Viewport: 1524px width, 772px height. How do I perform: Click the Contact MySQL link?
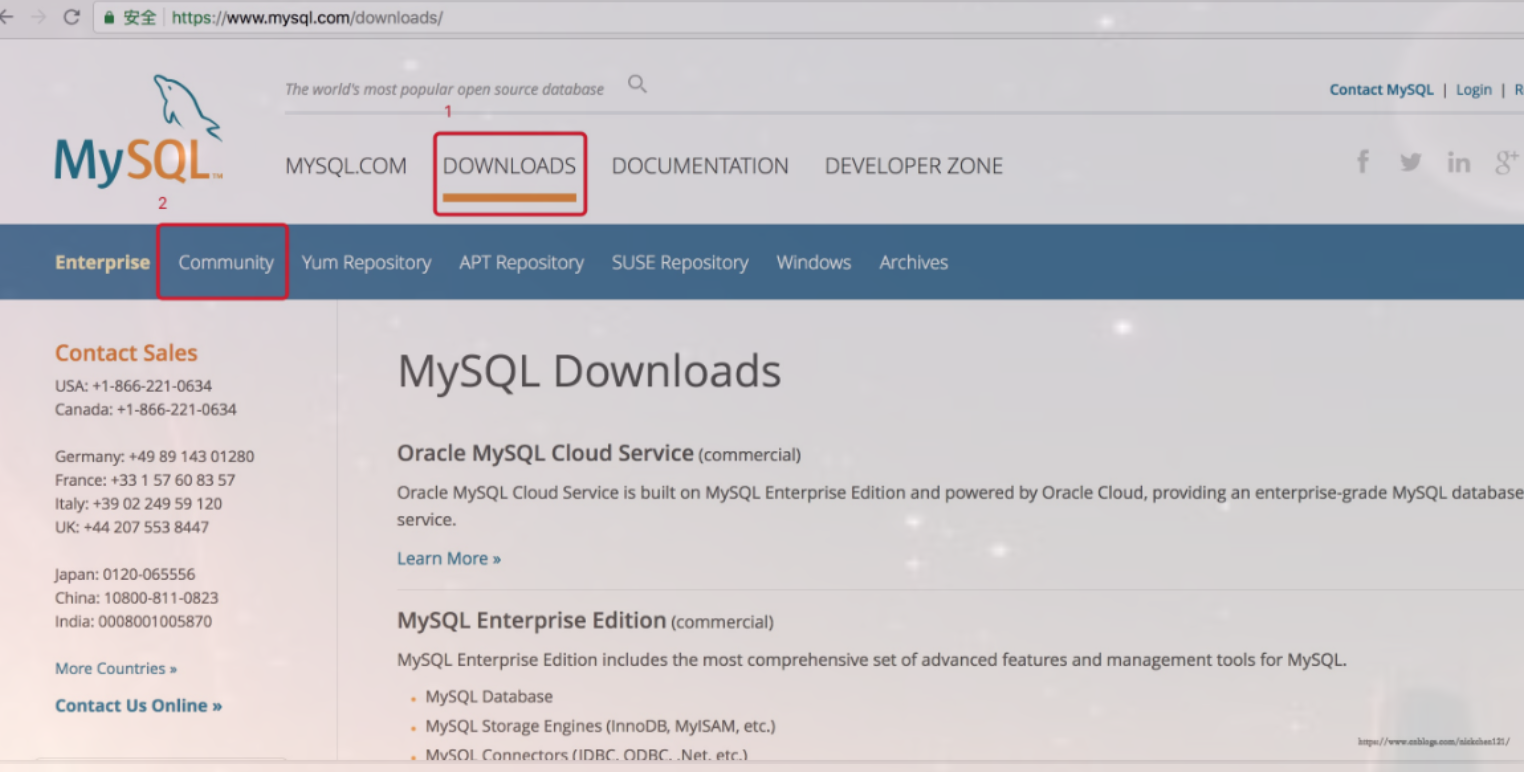1381,89
